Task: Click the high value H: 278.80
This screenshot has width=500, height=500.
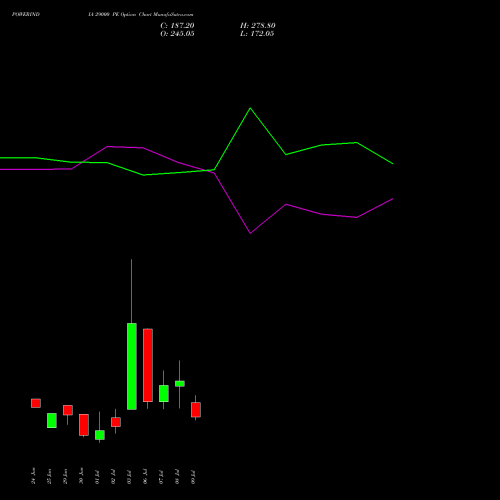Action: [257, 26]
